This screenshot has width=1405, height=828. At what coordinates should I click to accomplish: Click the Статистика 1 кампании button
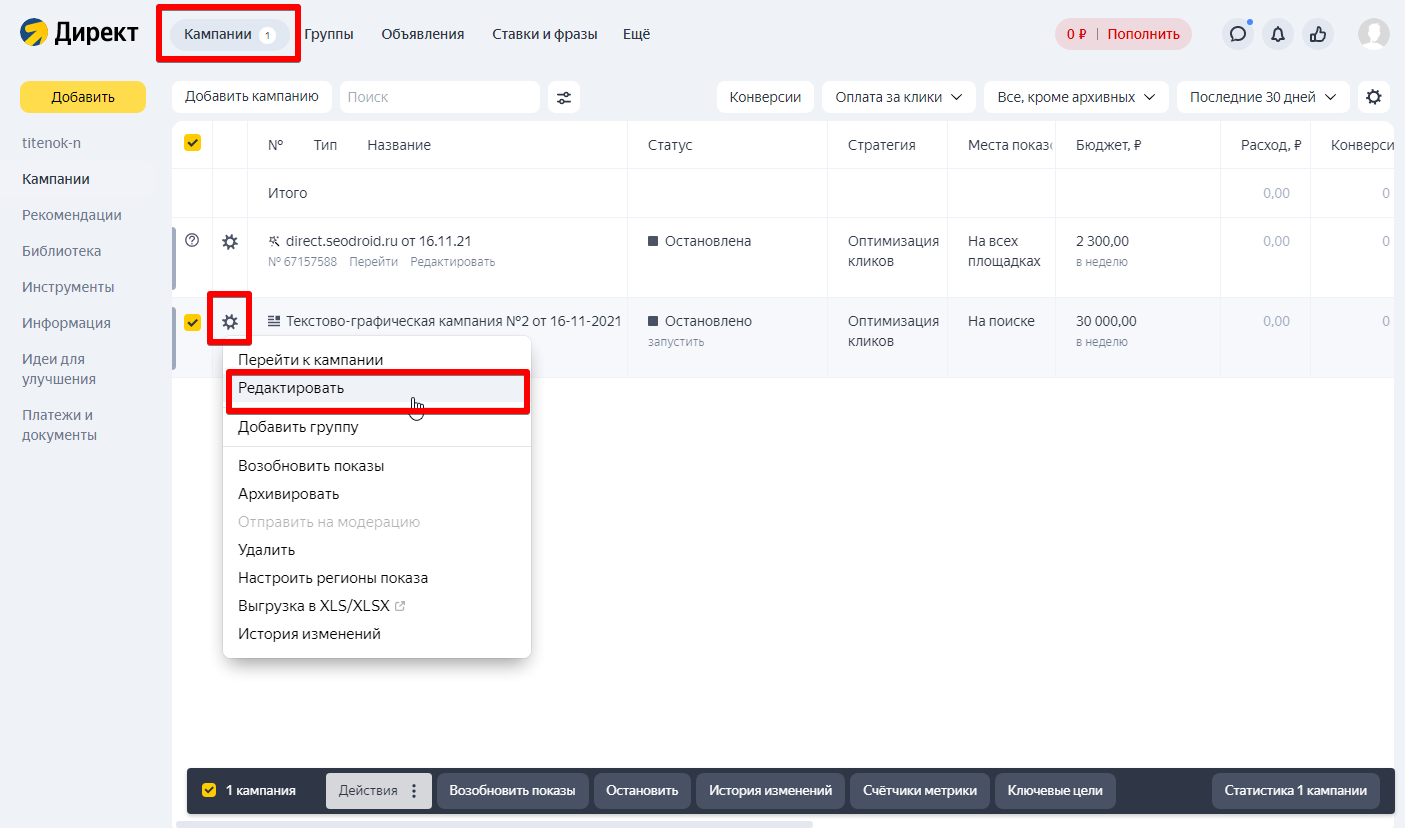coord(1296,790)
